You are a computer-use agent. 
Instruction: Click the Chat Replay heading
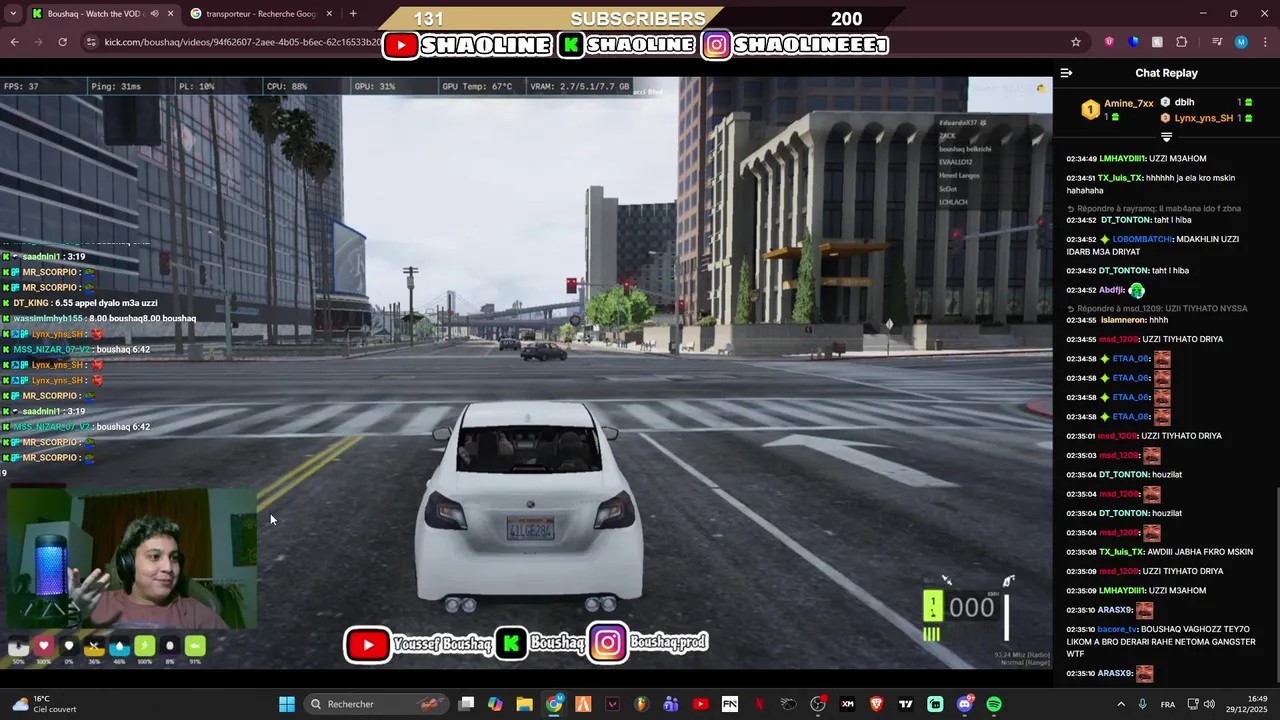(1166, 73)
